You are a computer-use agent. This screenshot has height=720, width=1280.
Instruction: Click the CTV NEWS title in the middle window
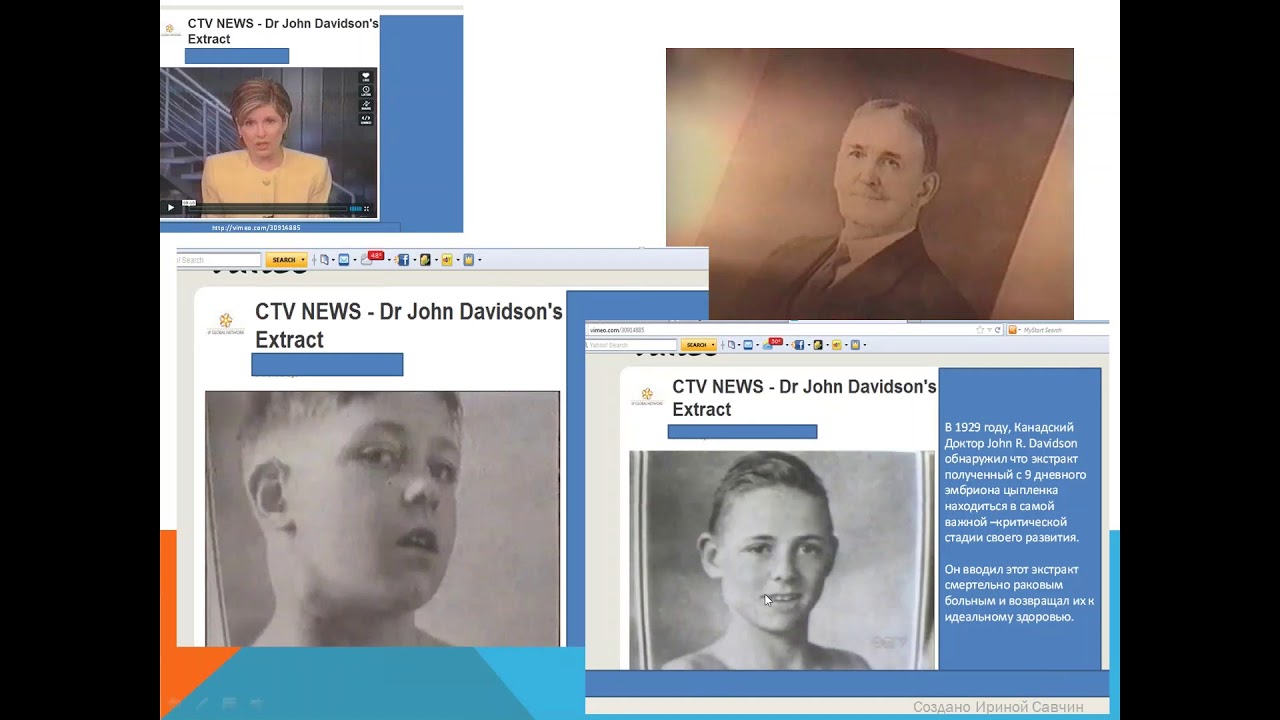point(408,326)
